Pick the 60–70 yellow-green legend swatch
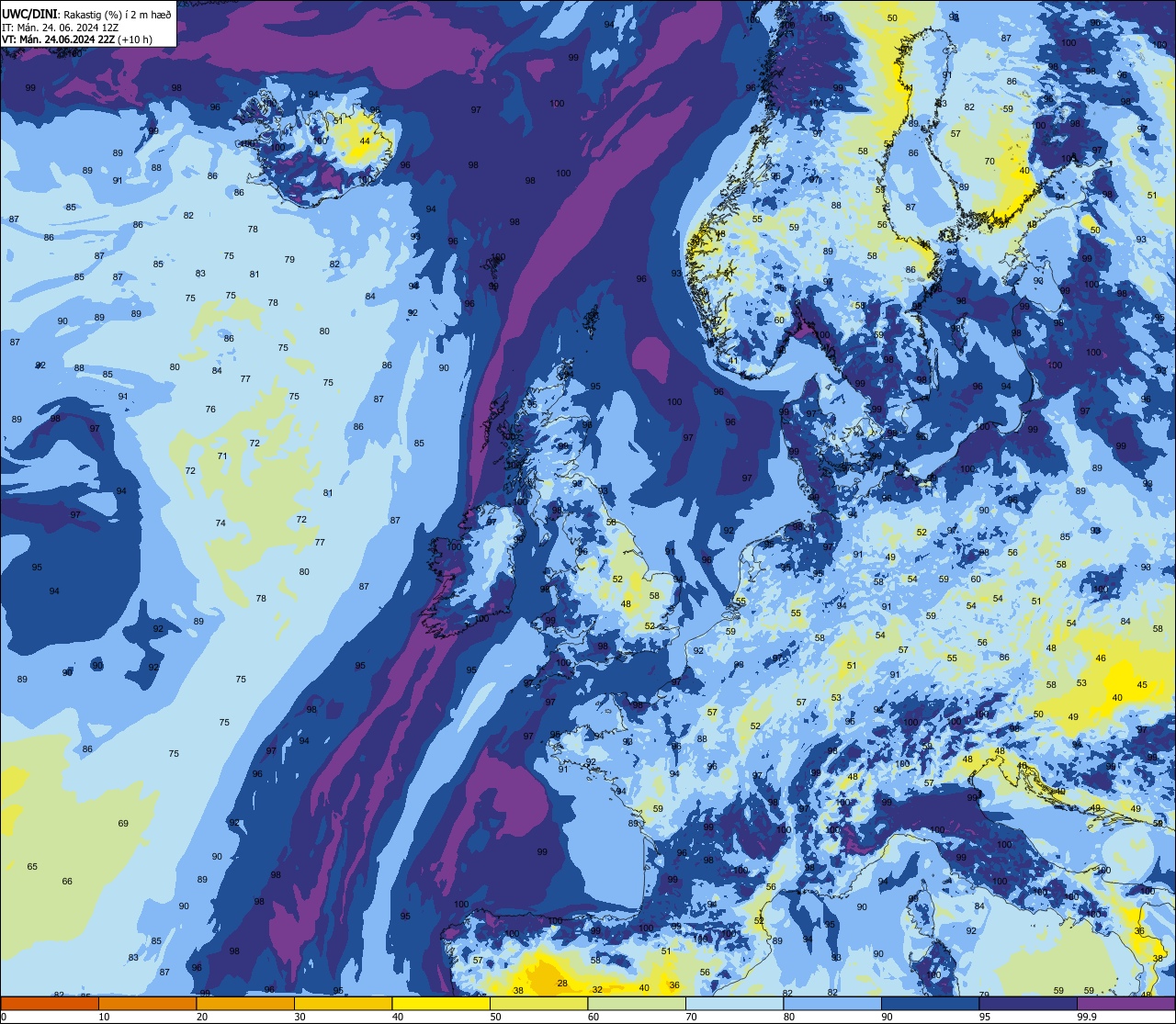 click(x=637, y=1003)
